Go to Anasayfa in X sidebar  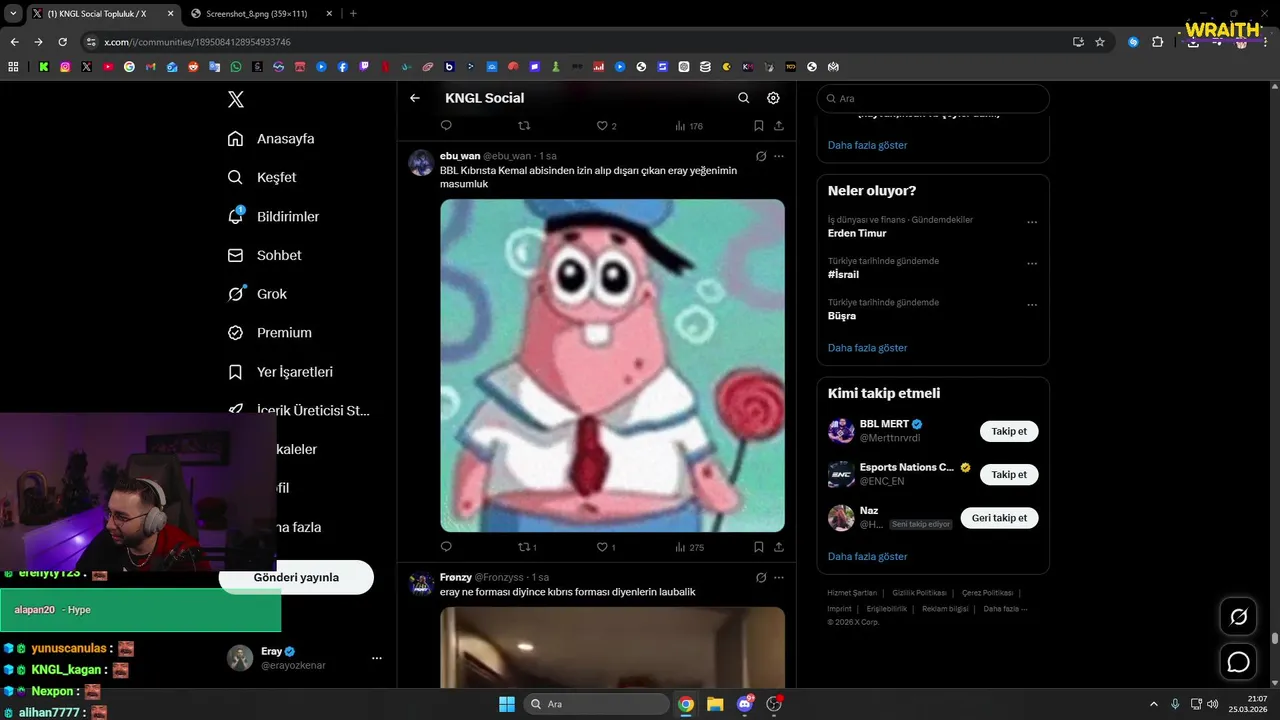pos(271,139)
